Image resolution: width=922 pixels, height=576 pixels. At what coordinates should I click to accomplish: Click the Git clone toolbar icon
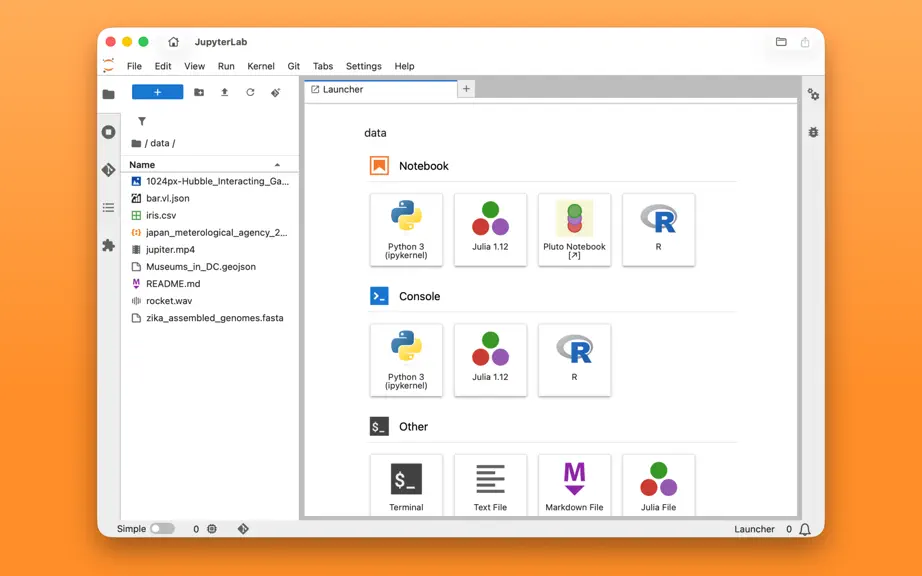(x=276, y=92)
